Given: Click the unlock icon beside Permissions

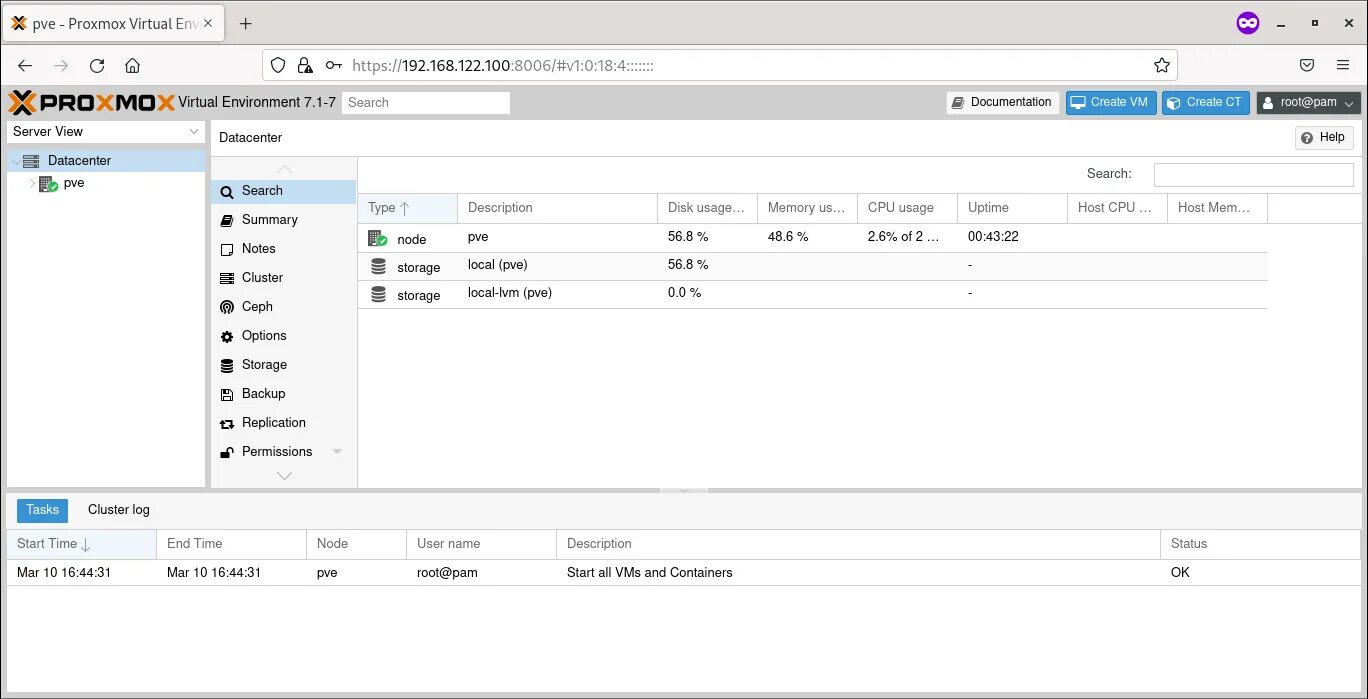Looking at the screenshot, I should point(227,452).
